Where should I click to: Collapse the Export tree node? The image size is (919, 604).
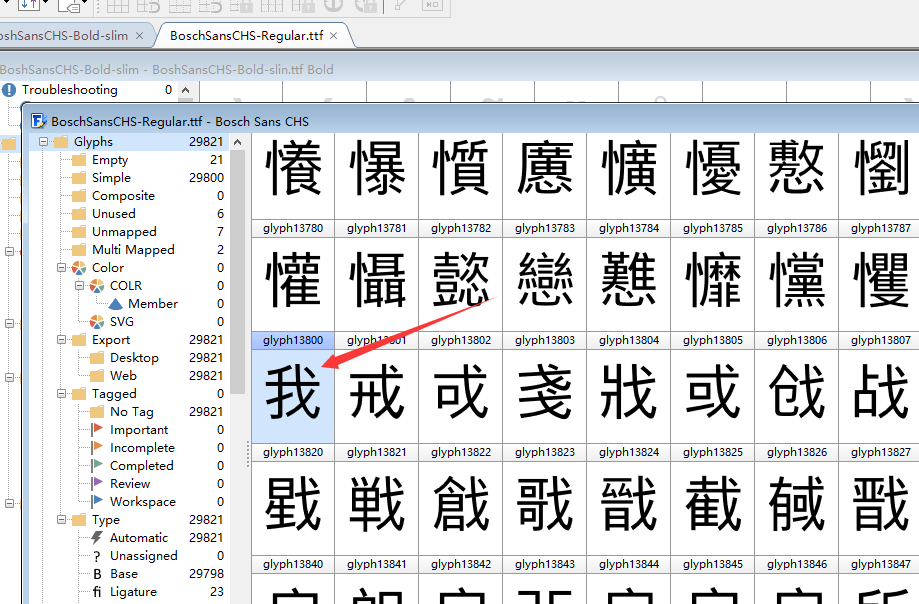click(62, 340)
